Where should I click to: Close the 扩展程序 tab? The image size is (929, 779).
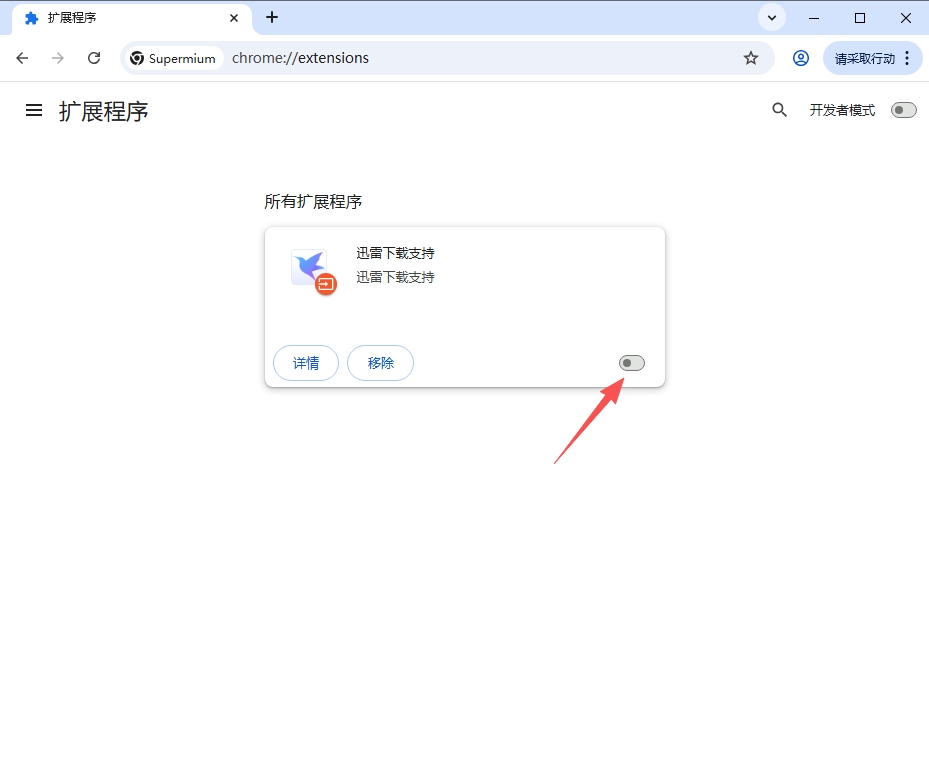234,18
